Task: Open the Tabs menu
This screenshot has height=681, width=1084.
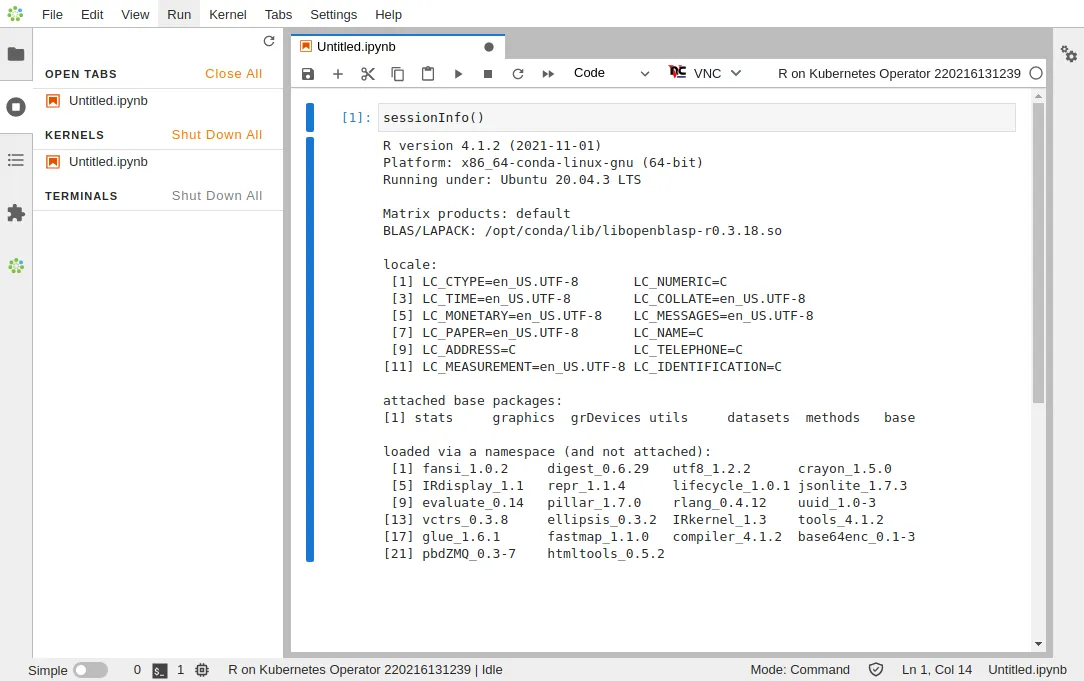Action: pos(278,15)
